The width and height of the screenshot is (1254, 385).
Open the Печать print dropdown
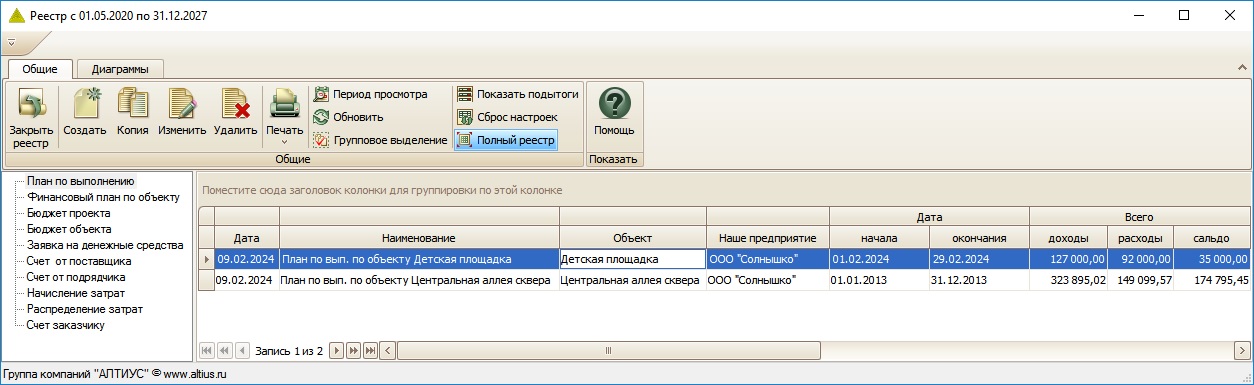(x=285, y=117)
